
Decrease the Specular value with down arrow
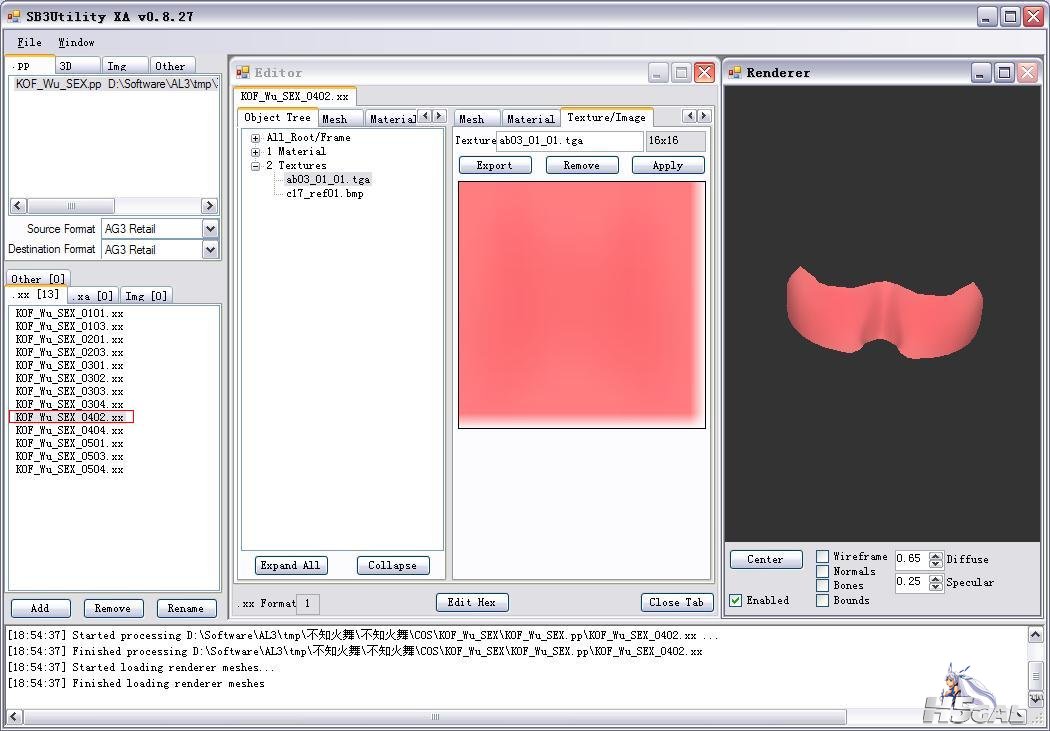[x=936, y=587]
